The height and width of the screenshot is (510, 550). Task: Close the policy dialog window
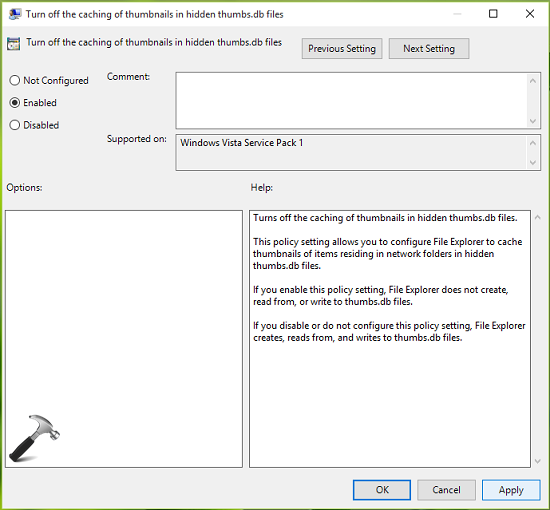tap(530, 14)
